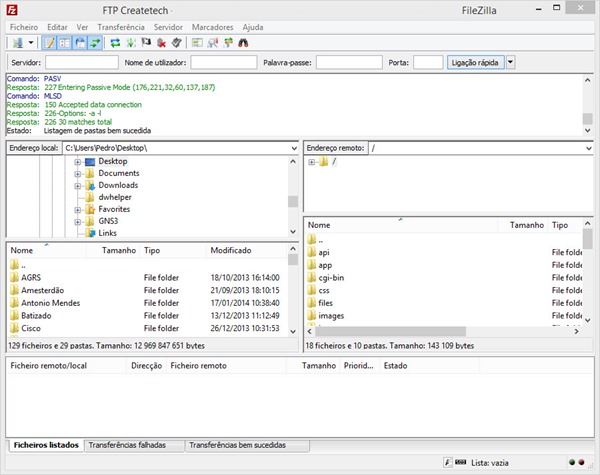Select the Cisco local folder
The width and height of the screenshot is (600, 475).
click(x=31, y=328)
